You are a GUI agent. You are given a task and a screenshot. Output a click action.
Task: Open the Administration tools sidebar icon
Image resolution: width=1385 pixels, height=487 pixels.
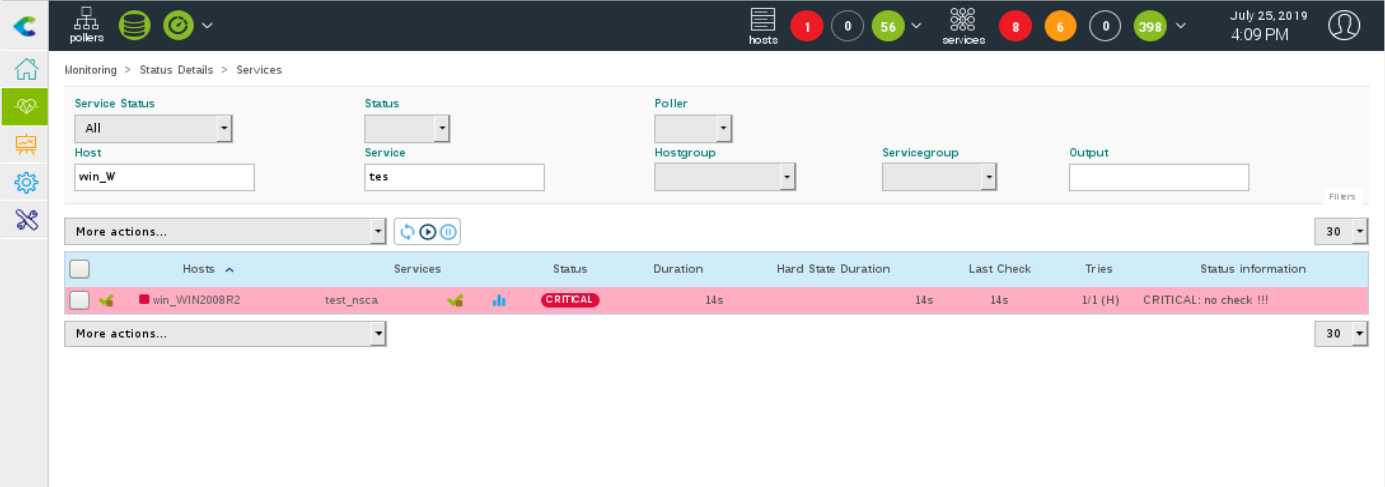click(x=26, y=220)
